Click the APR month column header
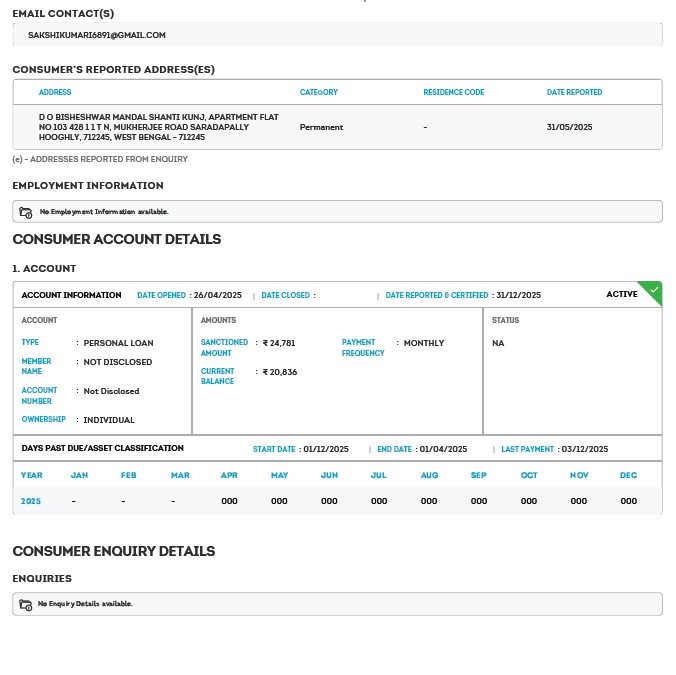 (x=229, y=475)
